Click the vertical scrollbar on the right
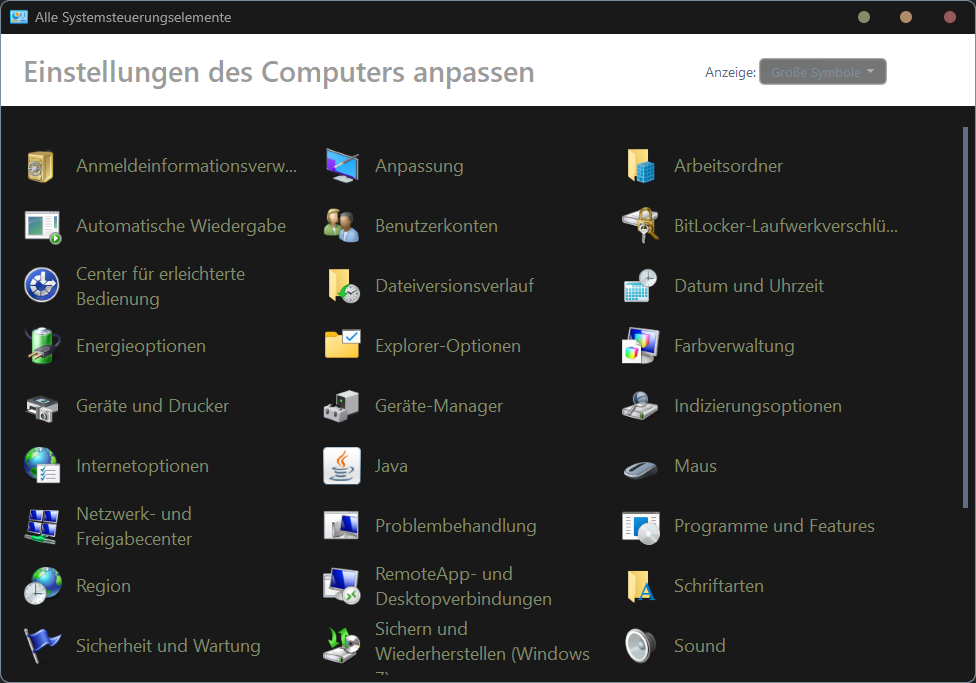 click(965, 320)
